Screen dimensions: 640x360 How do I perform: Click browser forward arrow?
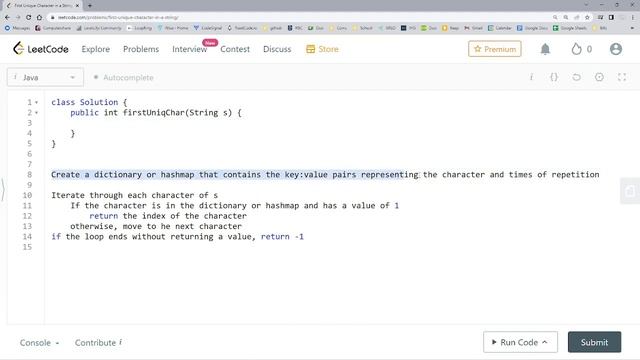click(18, 17)
